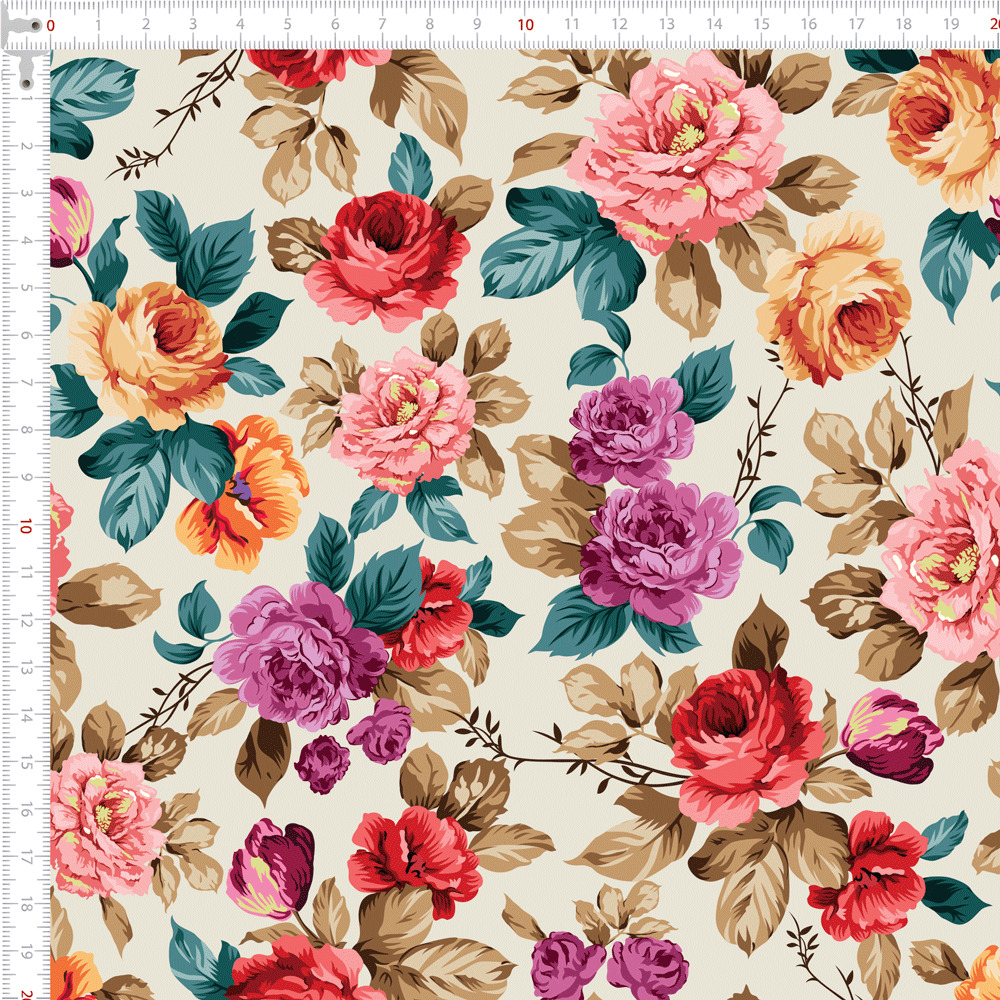1000x1000 pixels.
Task: Click number 14 on the horizontal ruler
Action: pos(714,24)
